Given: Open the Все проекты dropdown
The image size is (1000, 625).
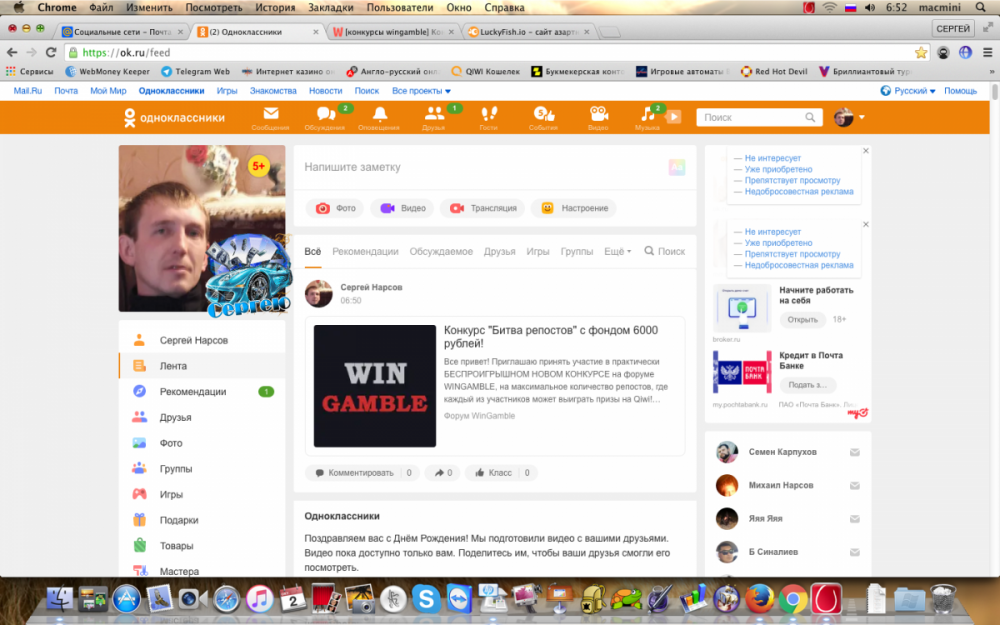Looking at the screenshot, I should [x=421, y=91].
